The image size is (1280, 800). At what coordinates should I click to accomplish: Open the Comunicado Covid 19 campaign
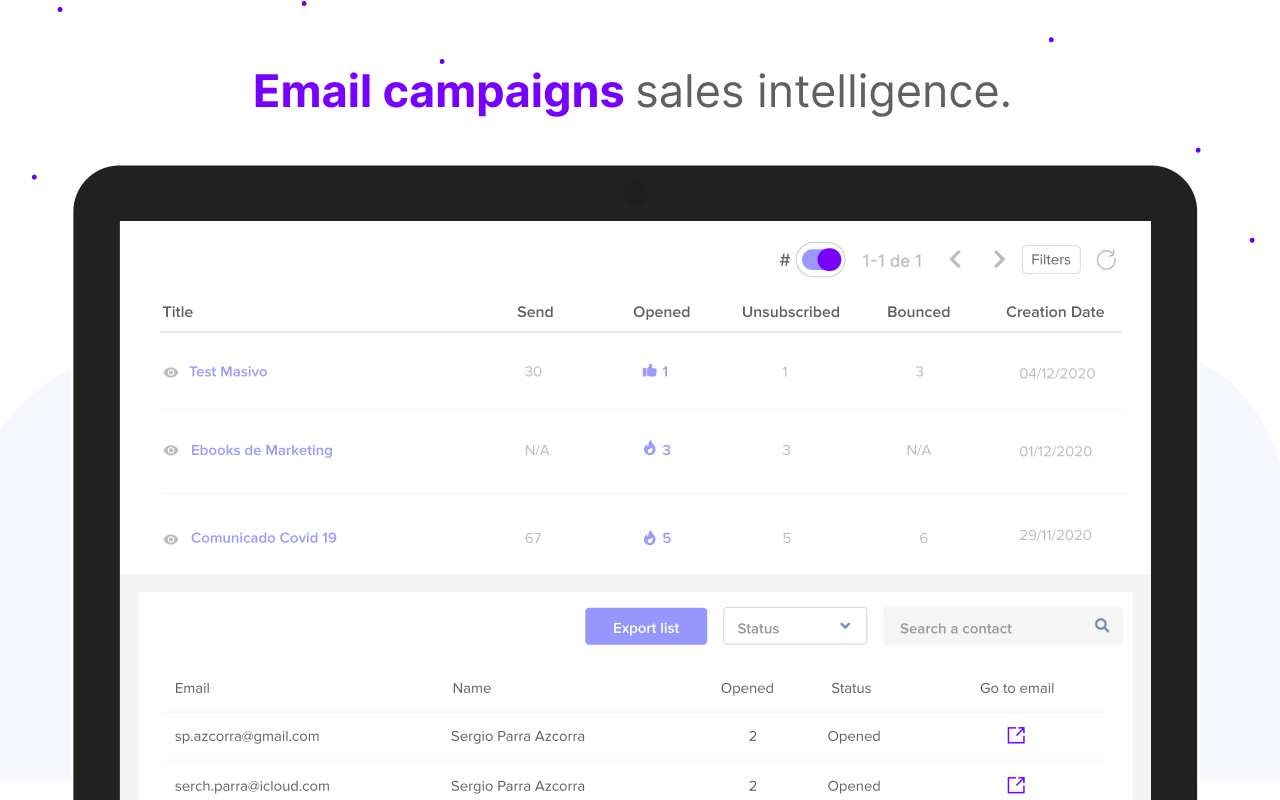coord(264,538)
